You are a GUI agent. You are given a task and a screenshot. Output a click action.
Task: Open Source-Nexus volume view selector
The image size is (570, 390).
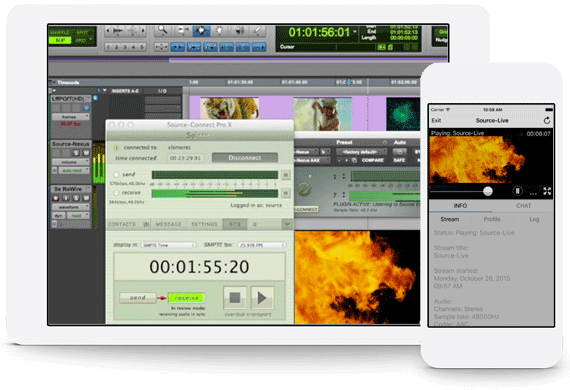(x=71, y=162)
